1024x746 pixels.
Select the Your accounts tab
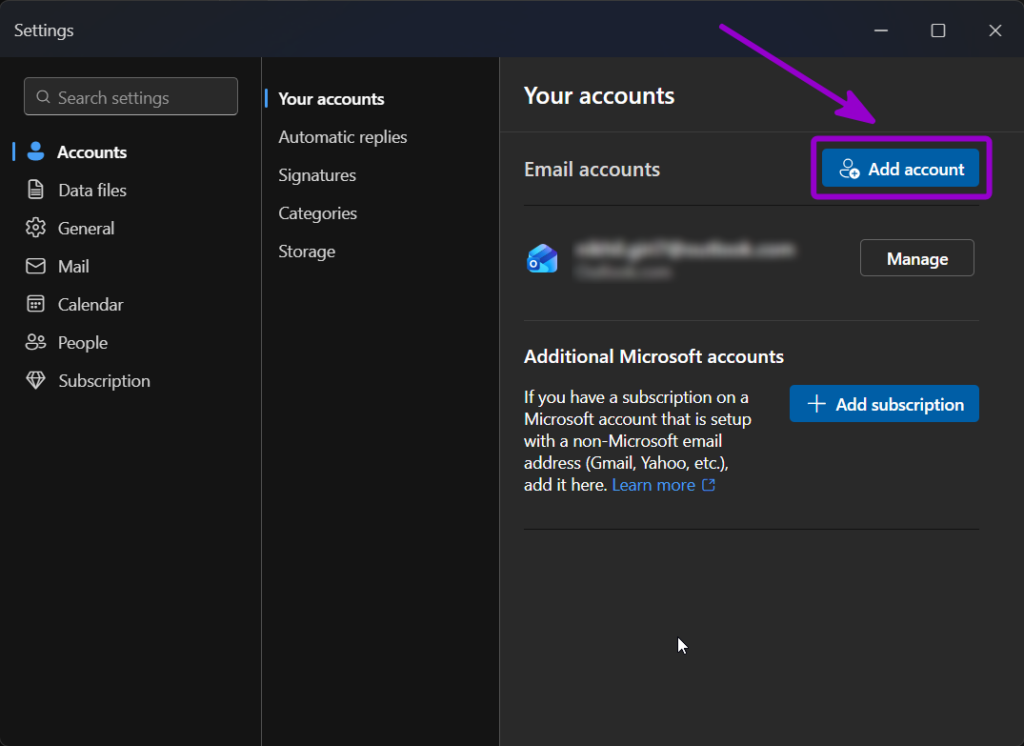coord(331,99)
